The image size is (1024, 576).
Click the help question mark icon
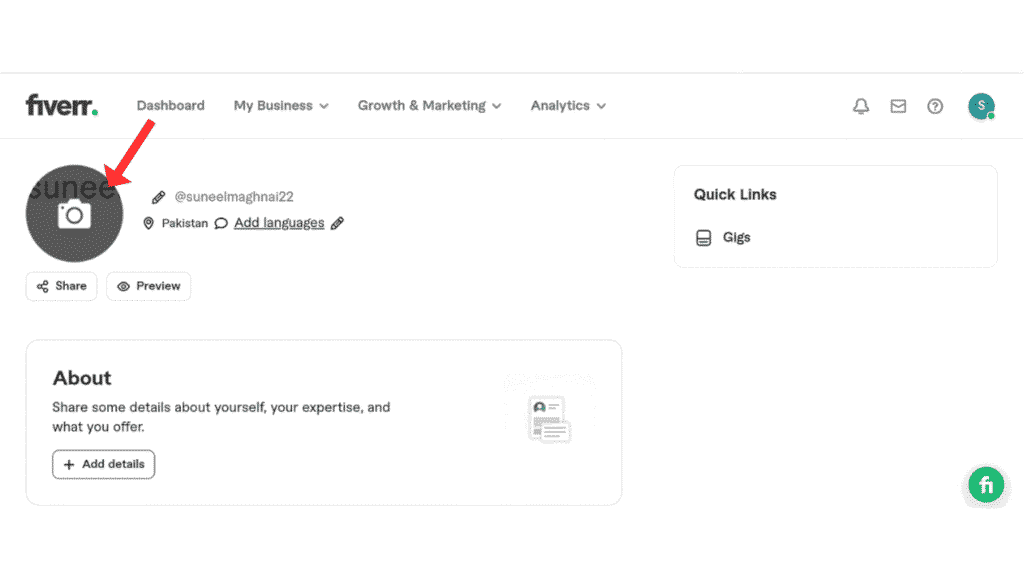click(935, 106)
